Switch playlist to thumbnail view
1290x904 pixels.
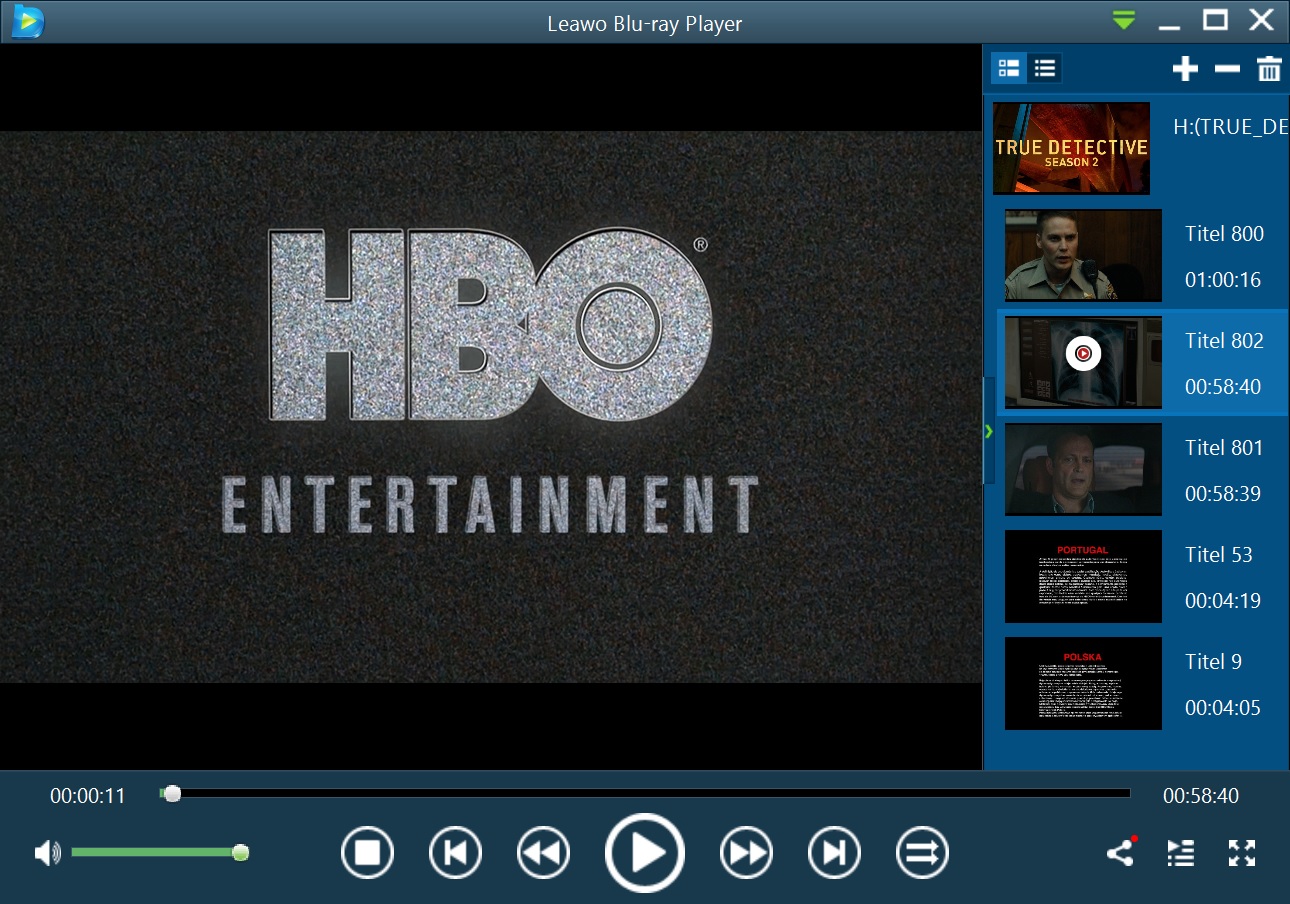point(1009,68)
